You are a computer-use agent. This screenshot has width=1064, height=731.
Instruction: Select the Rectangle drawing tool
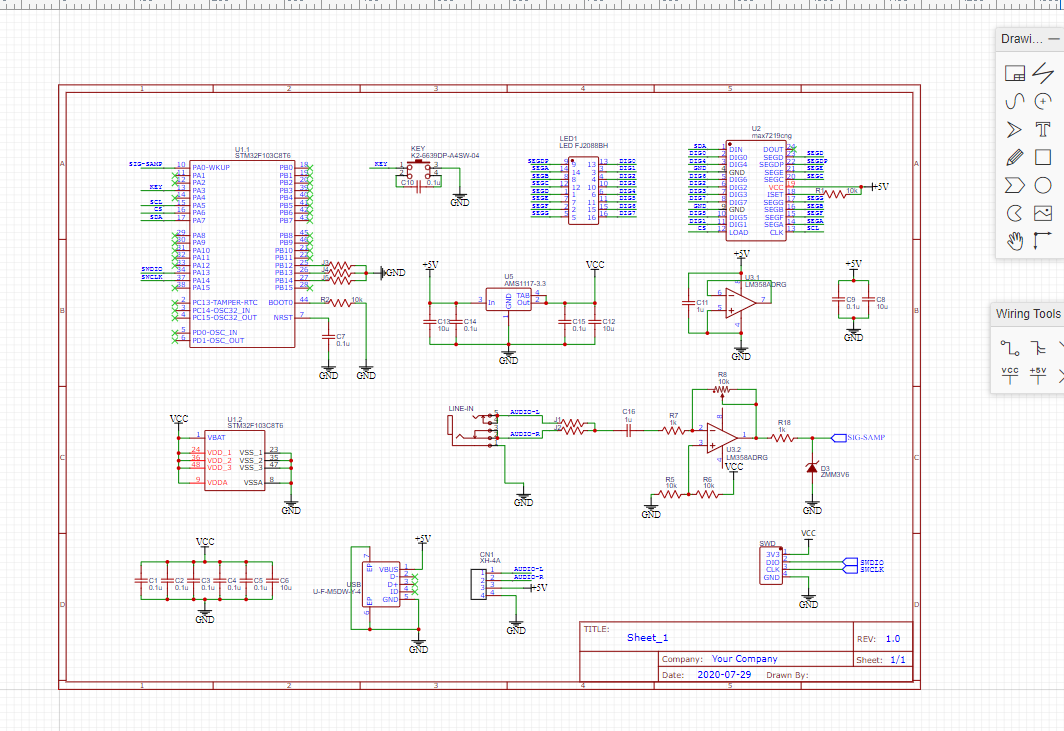(1043, 157)
